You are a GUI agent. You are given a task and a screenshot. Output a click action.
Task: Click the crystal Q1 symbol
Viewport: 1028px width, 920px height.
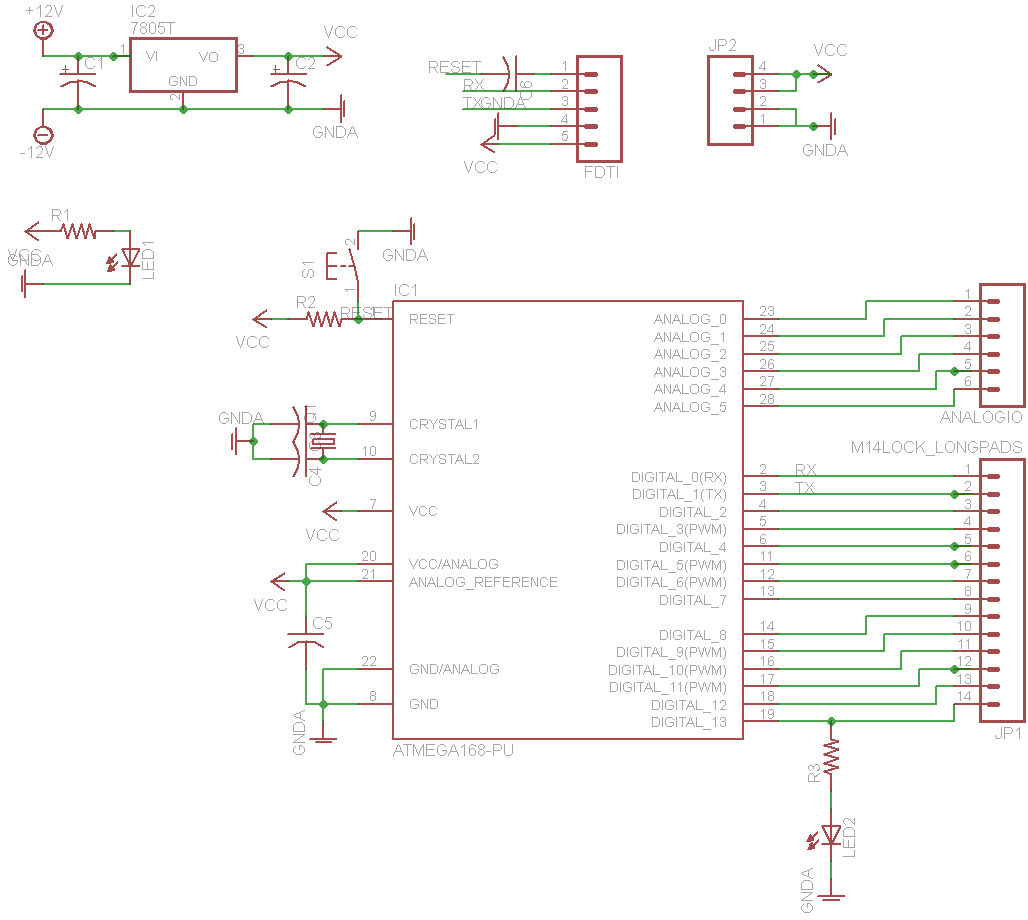322,441
